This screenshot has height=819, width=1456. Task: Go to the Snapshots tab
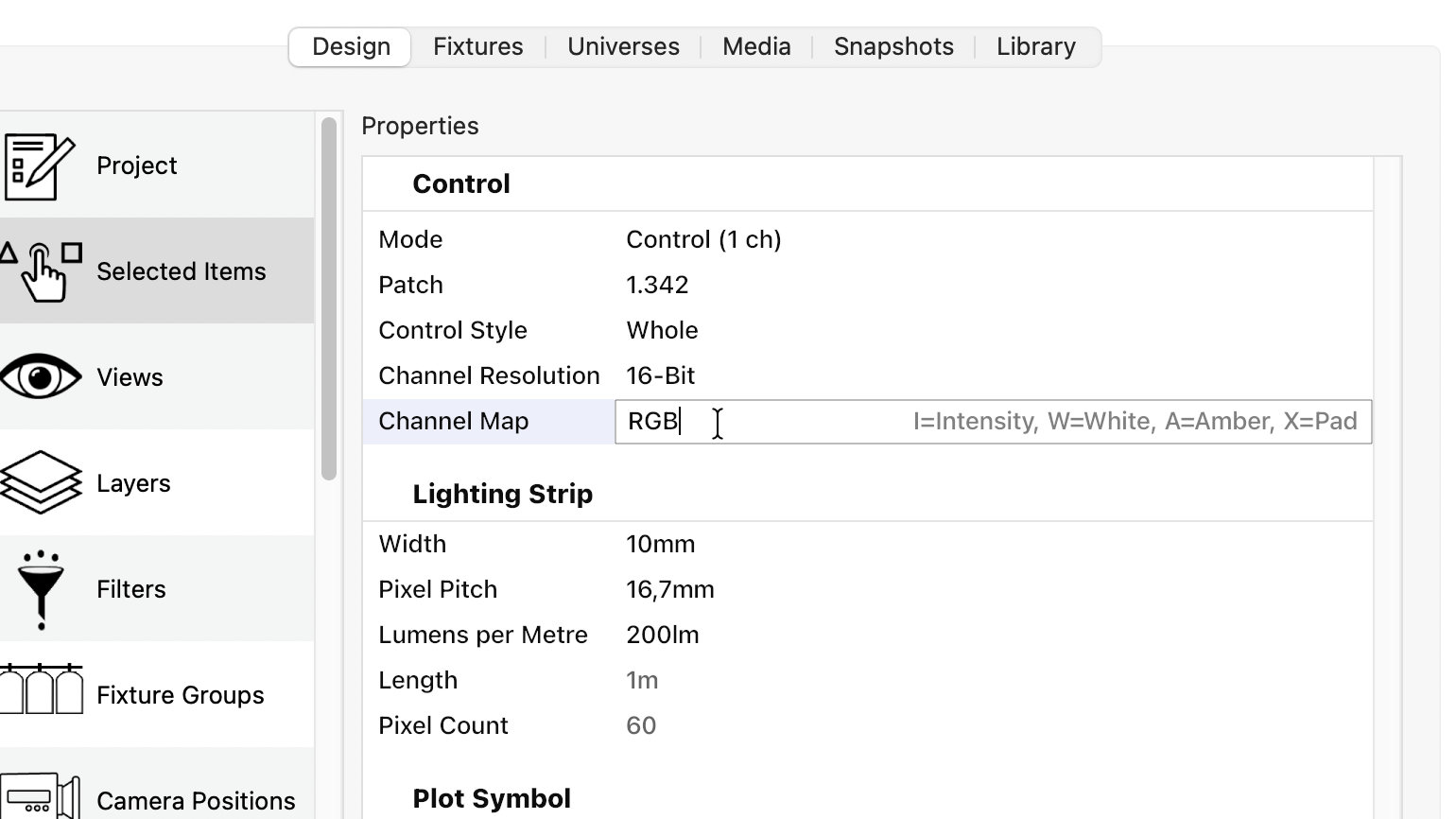click(893, 47)
